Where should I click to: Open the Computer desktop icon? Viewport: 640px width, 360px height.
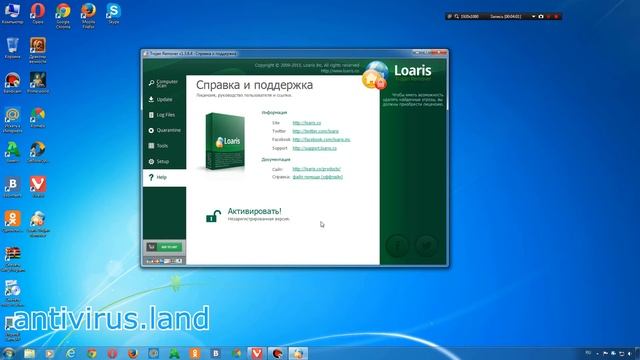click(12, 13)
